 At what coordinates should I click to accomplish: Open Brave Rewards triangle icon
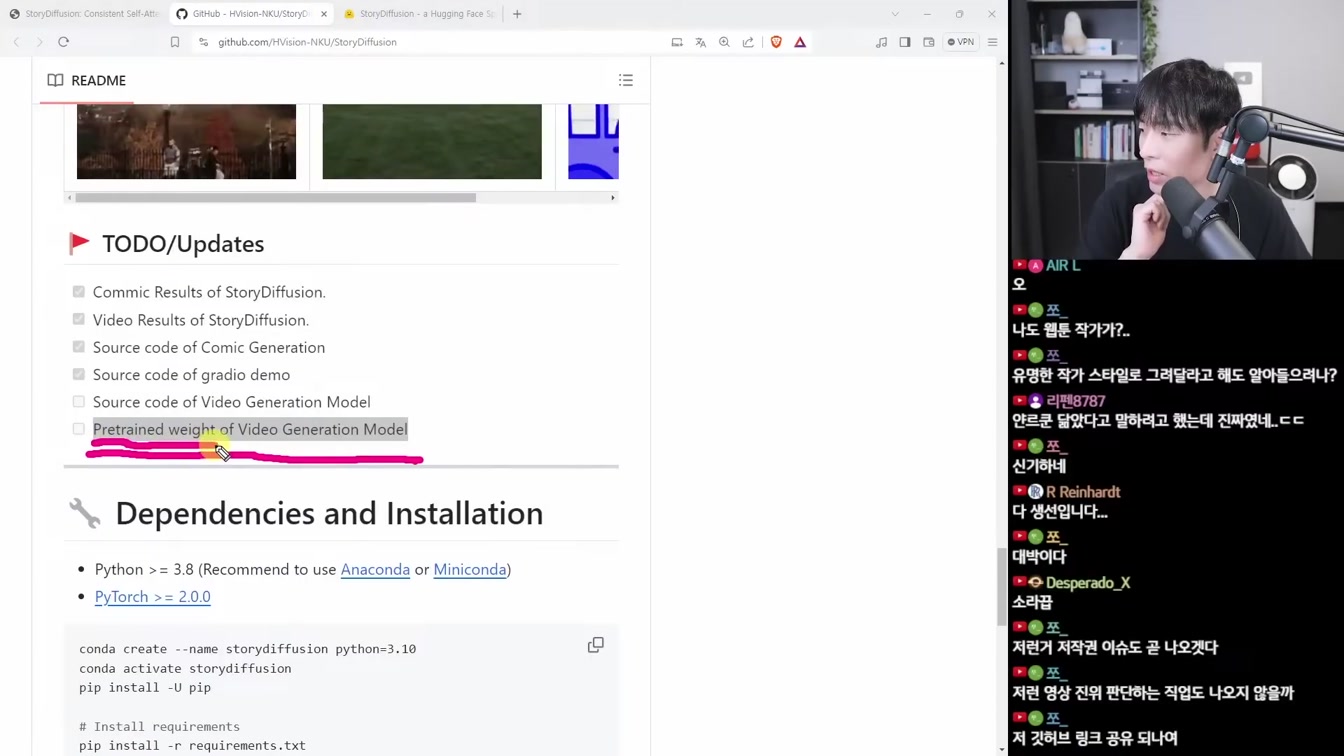pos(800,42)
